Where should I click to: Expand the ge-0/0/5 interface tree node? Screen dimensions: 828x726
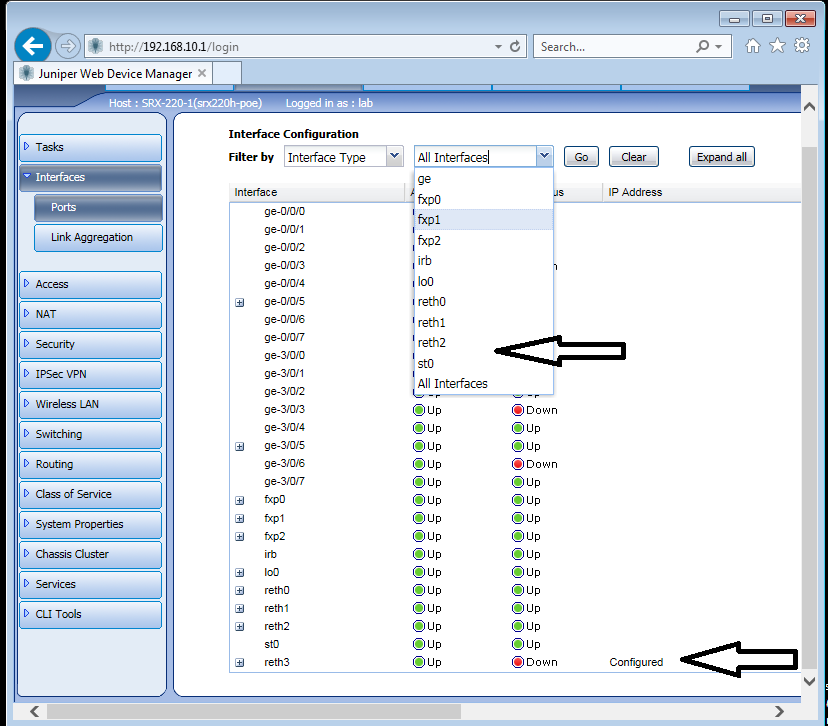coord(239,302)
